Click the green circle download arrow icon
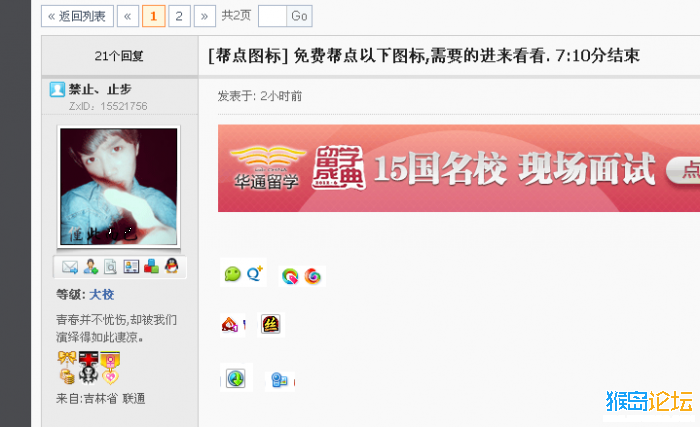 (235, 379)
